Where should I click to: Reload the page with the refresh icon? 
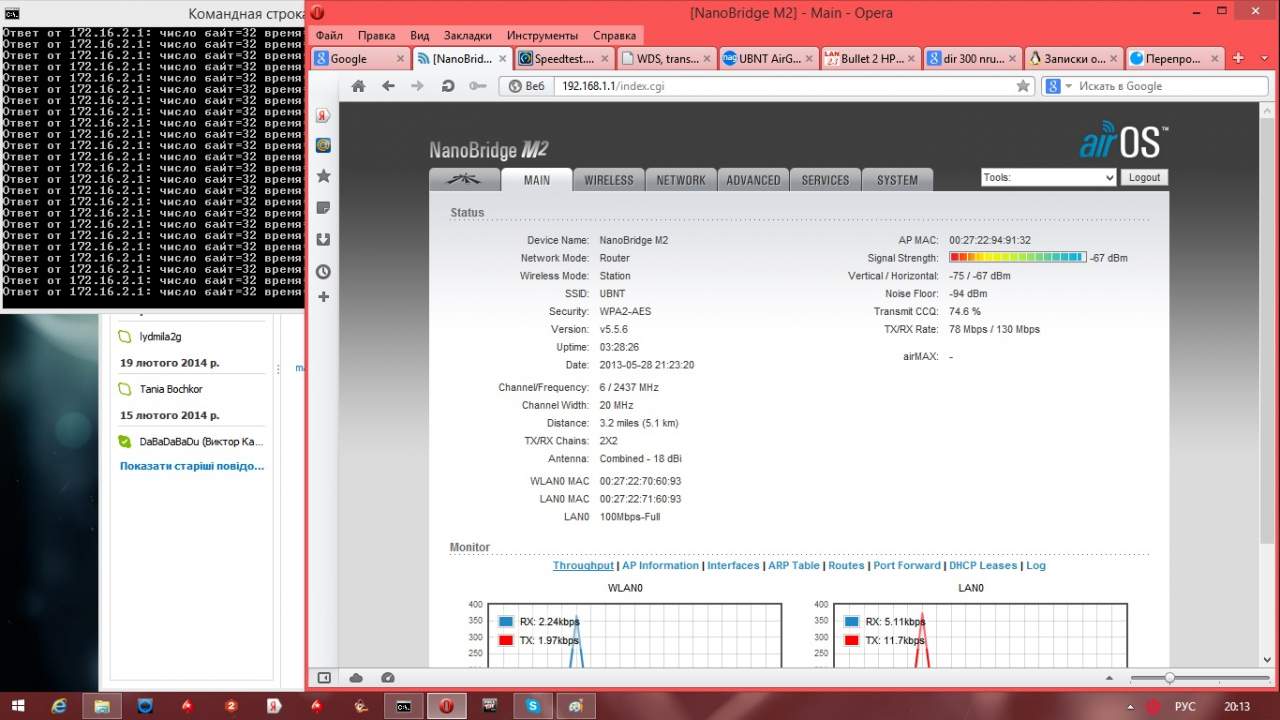click(x=448, y=86)
